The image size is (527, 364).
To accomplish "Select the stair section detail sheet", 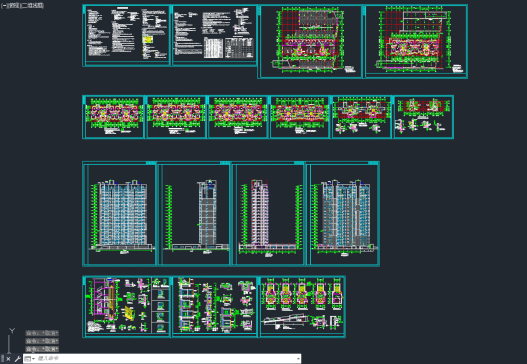I will click(126, 307).
